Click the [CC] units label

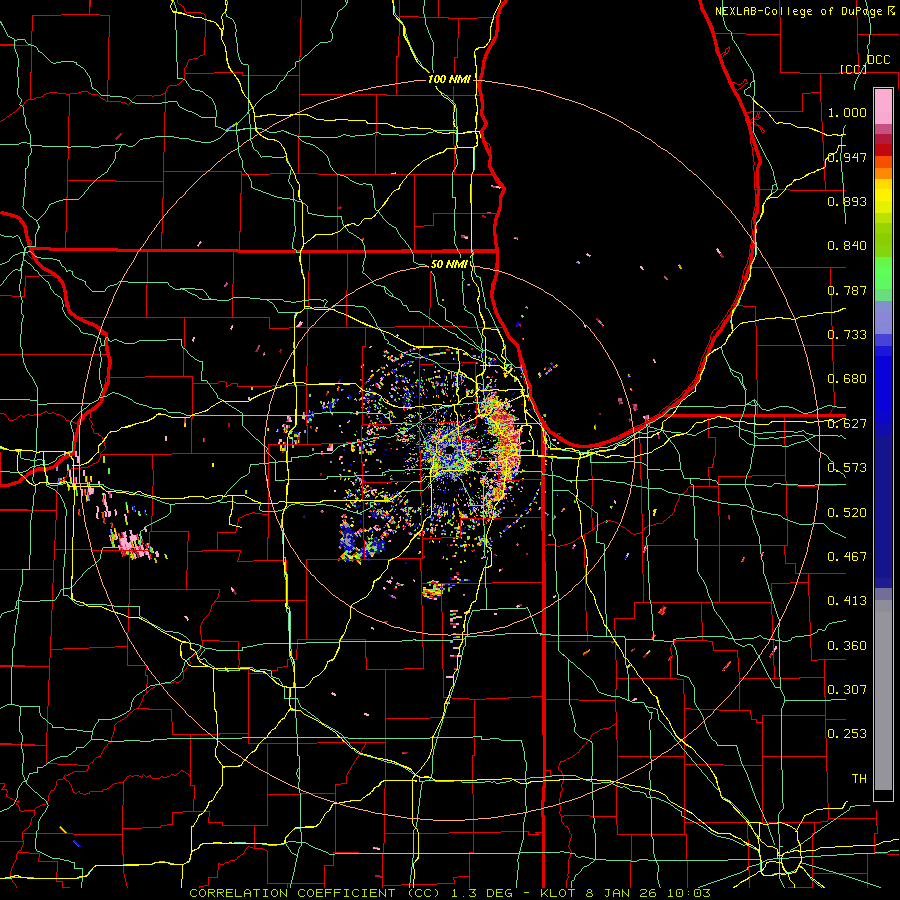[853, 69]
